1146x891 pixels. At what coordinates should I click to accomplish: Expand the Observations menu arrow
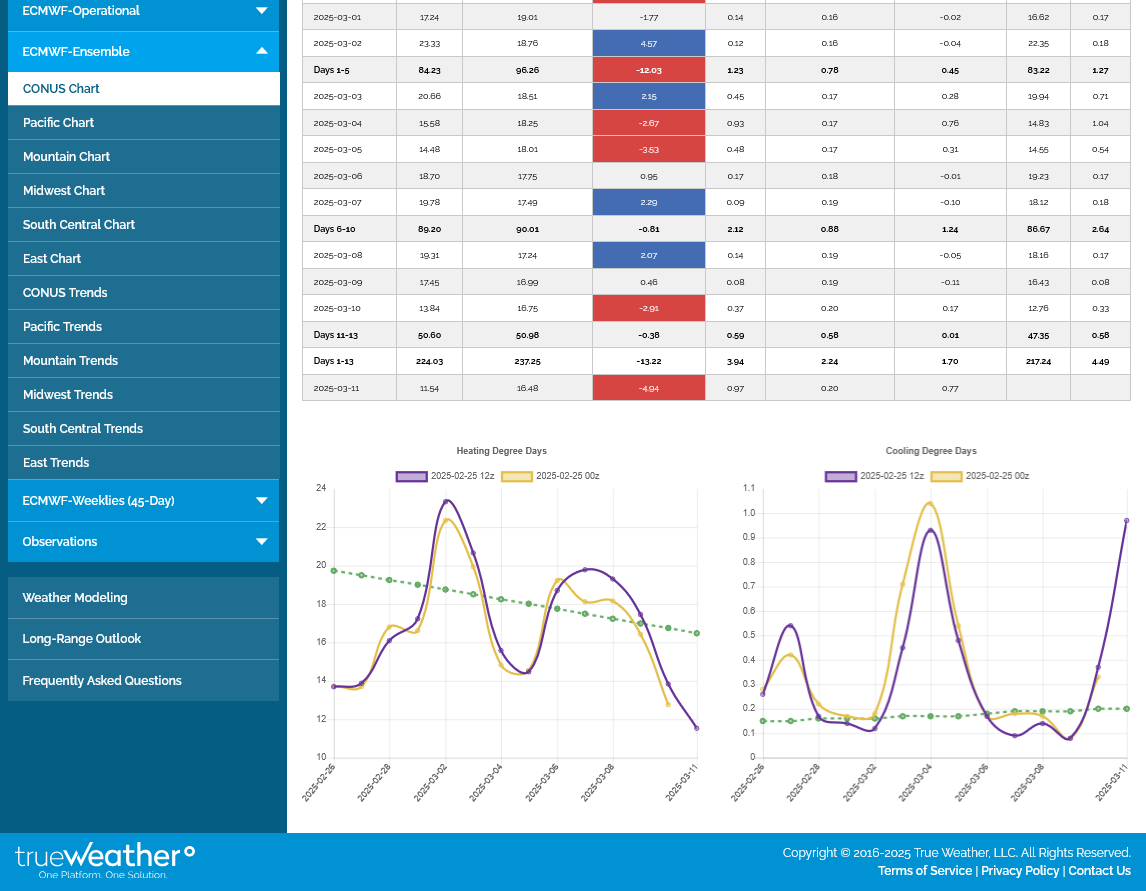[261, 541]
